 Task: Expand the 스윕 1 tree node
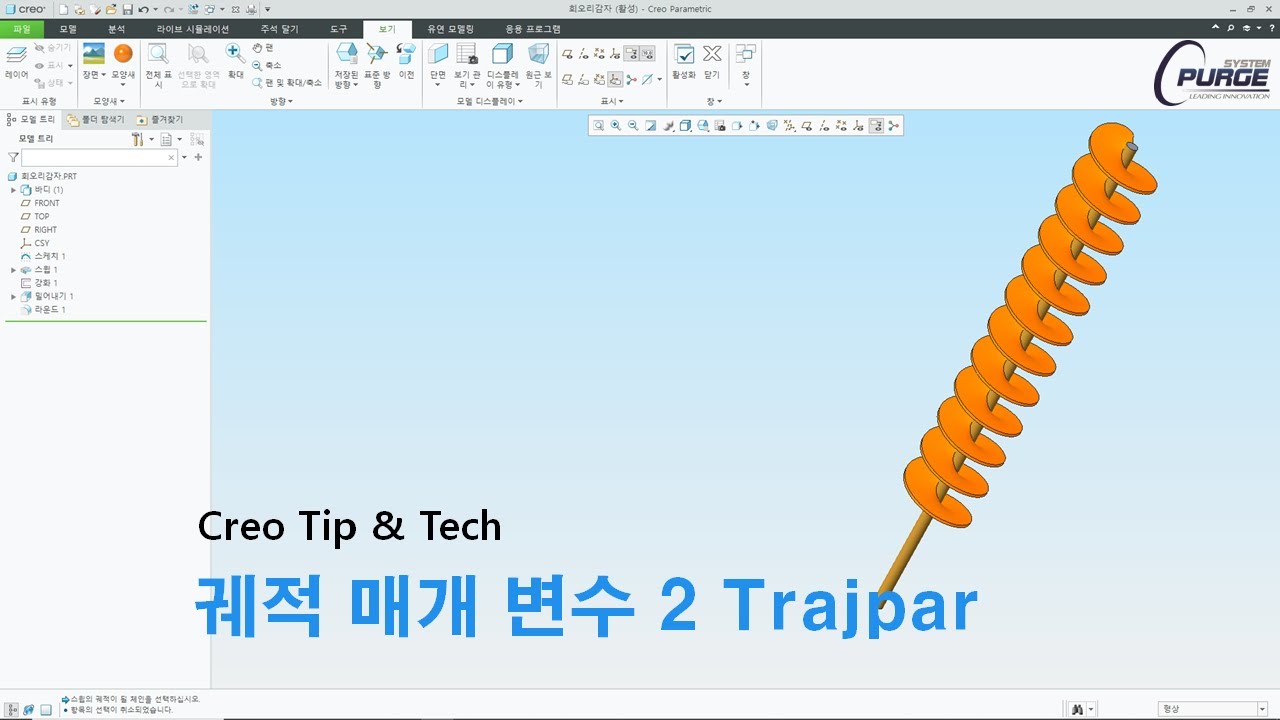click(x=14, y=270)
